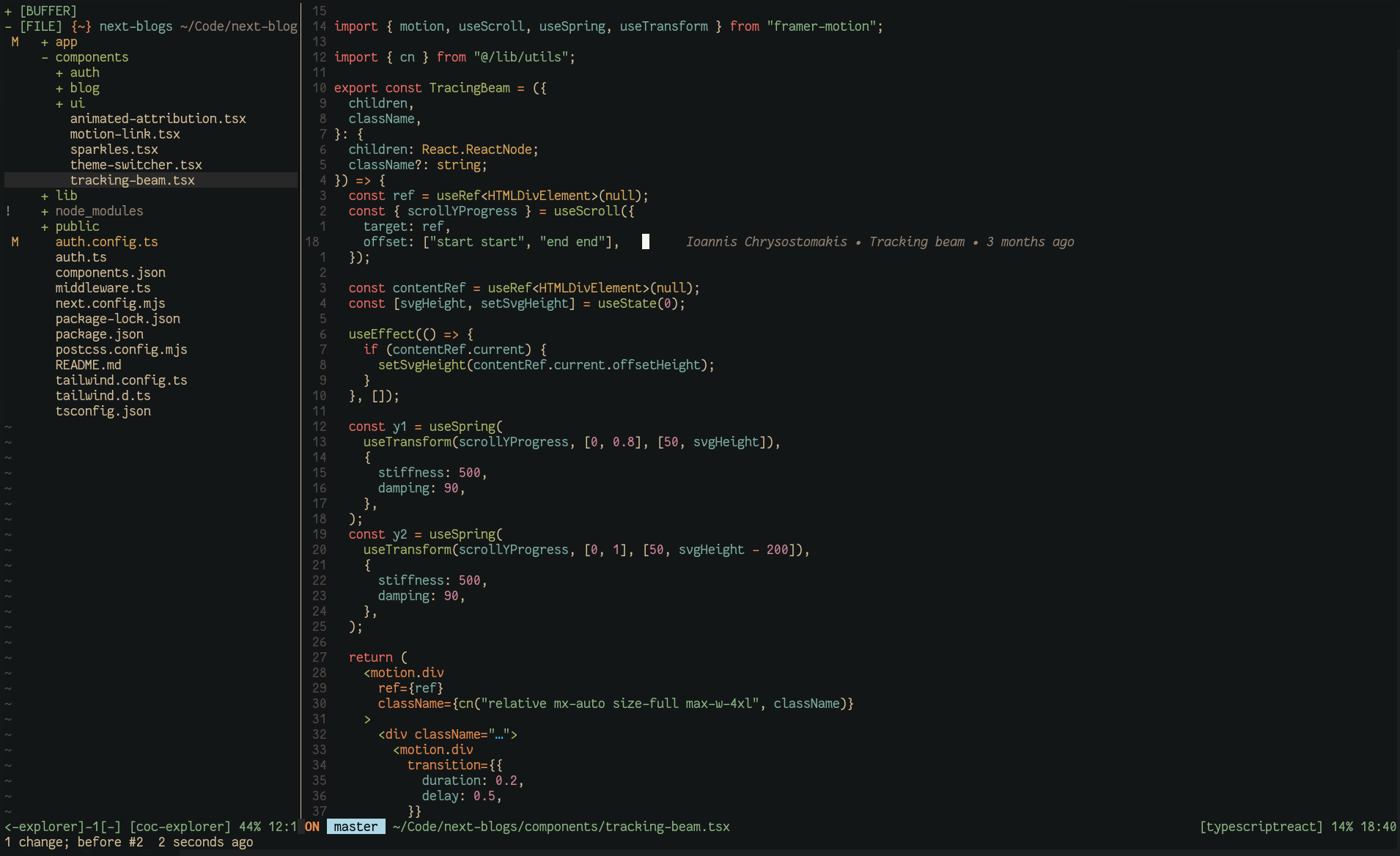Open tailwind.config.ts file

coord(121,380)
